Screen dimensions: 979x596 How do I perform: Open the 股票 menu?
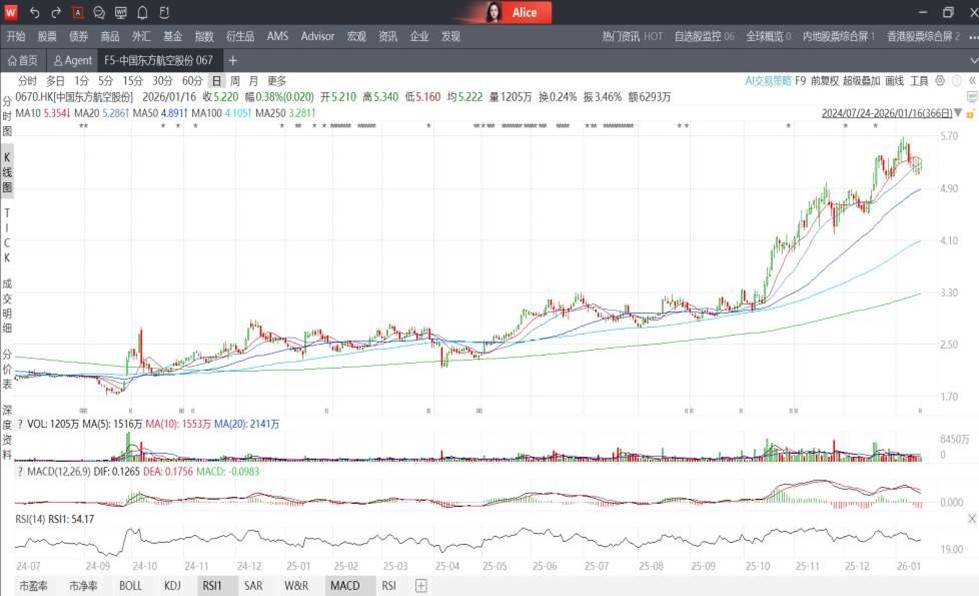pyautogui.click(x=47, y=36)
